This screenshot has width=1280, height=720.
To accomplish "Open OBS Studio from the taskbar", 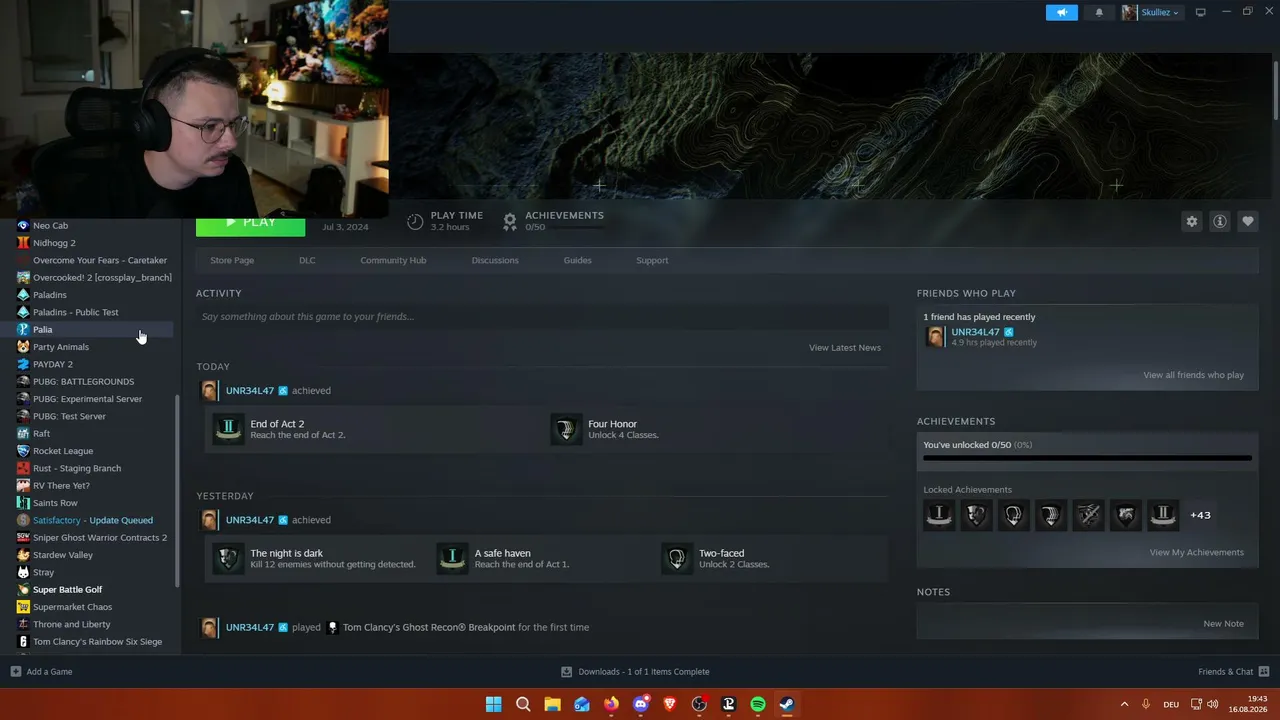I will click(699, 704).
